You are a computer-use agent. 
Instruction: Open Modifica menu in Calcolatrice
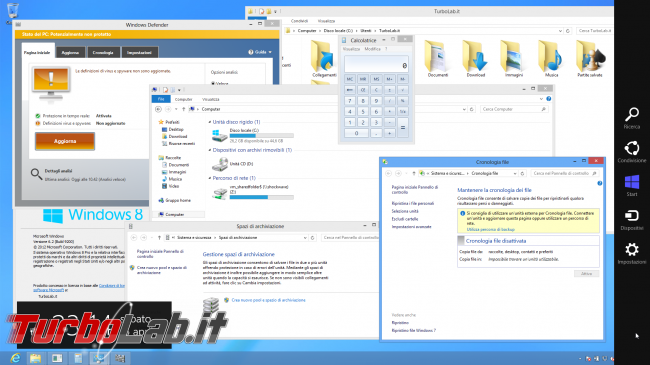click(372, 49)
